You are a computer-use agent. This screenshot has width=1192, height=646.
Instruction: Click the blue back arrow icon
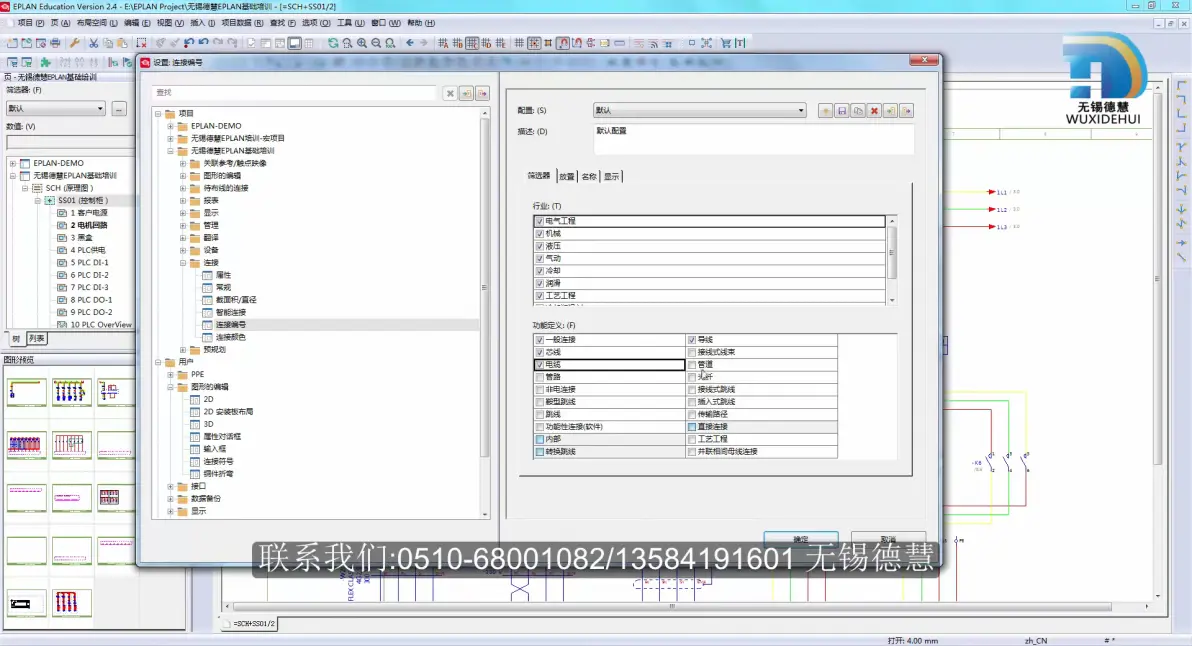click(410, 43)
